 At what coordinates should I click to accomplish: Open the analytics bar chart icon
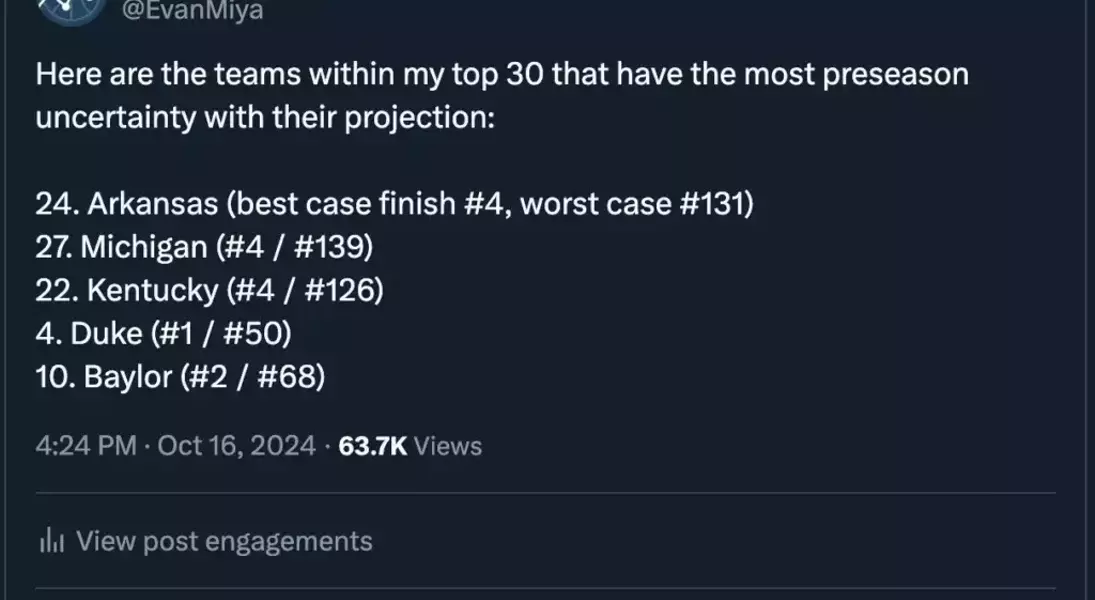pyautogui.click(x=52, y=541)
